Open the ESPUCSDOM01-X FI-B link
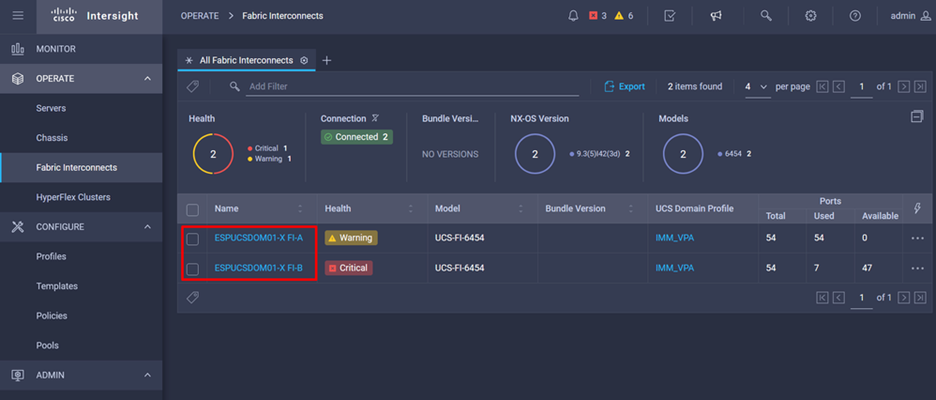Screen dimensions: 936x400 tap(258, 268)
